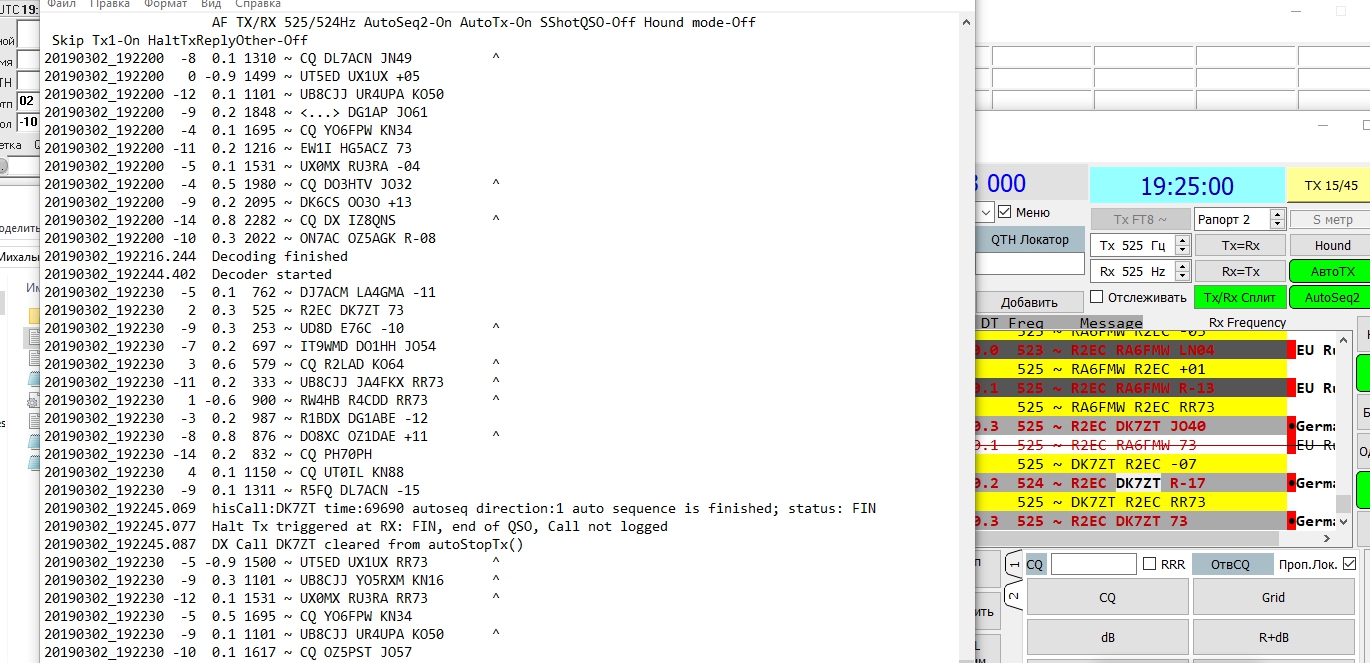Toggle the AutoSeq2 button
Image resolution: width=1370 pixels, height=663 pixels.
[x=1329, y=298]
